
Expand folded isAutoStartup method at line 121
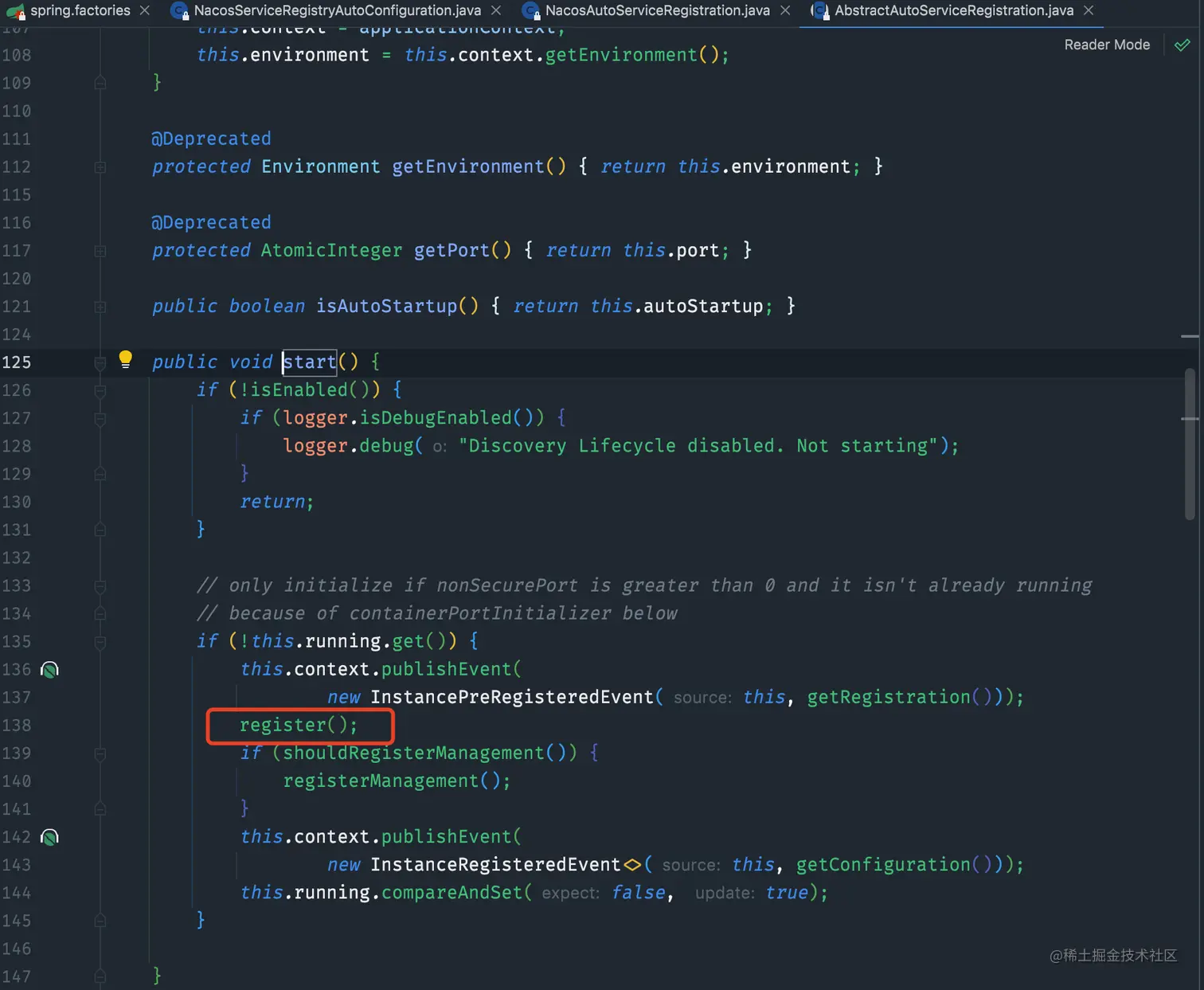pyautogui.click(x=100, y=307)
